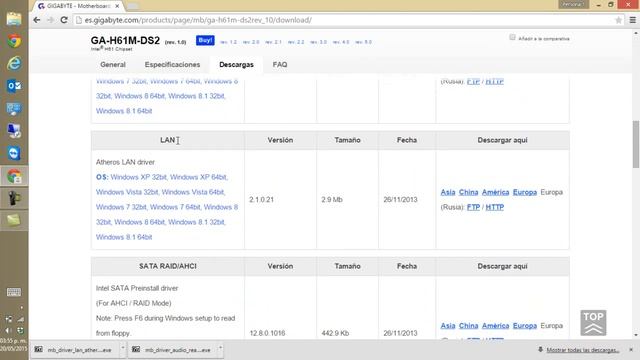The width and height of the screenshot is (640, 360).
Task: Click the size value 442.9 Kb
Action: coord(335,333)
